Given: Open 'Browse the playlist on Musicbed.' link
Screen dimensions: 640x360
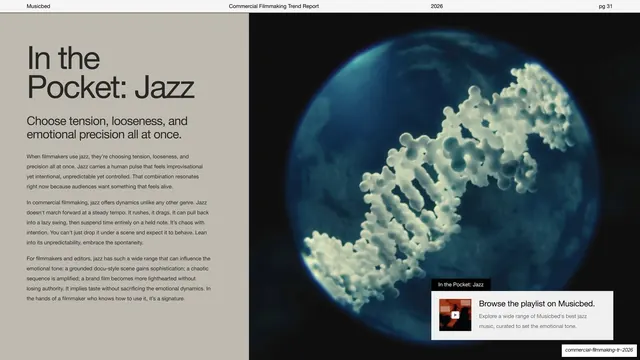Looking at the screenshot, I should [x=537, y=304].
